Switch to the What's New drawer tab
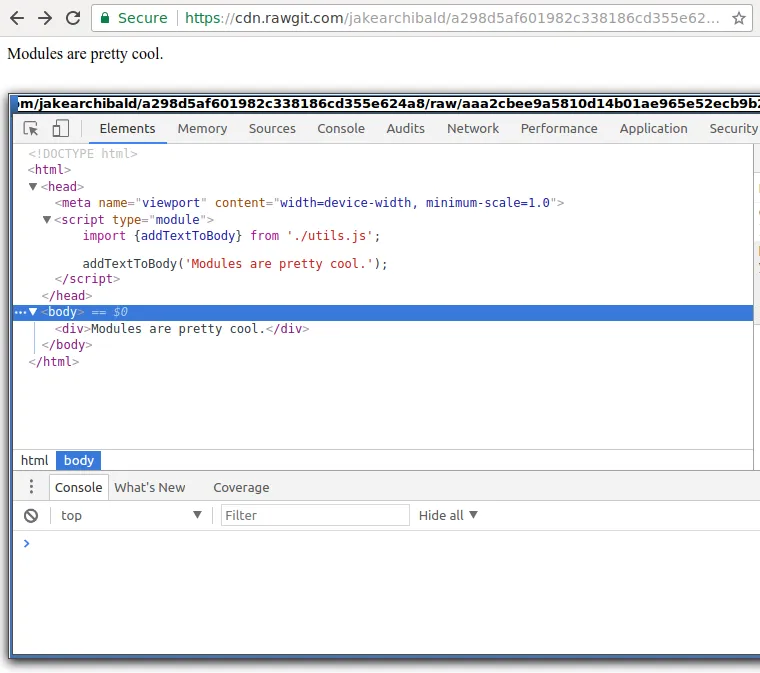This screenshot has width=760, height=673. pyautogui.click(x=150, y=487)
